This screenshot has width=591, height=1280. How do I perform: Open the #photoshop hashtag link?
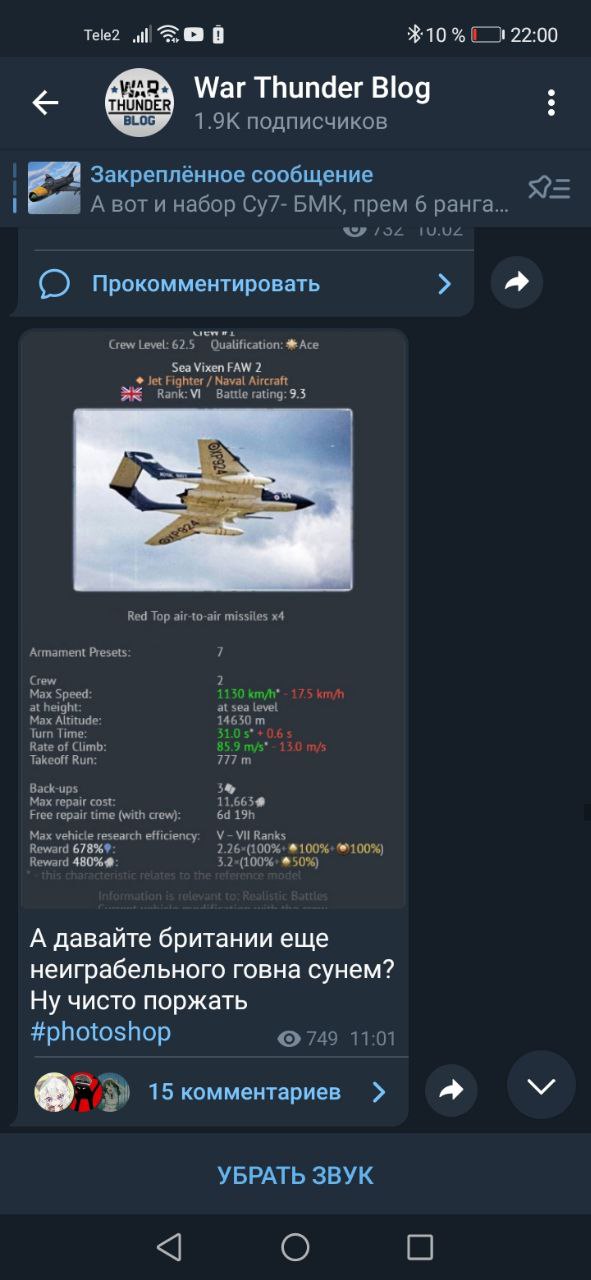click(101, 1032)
